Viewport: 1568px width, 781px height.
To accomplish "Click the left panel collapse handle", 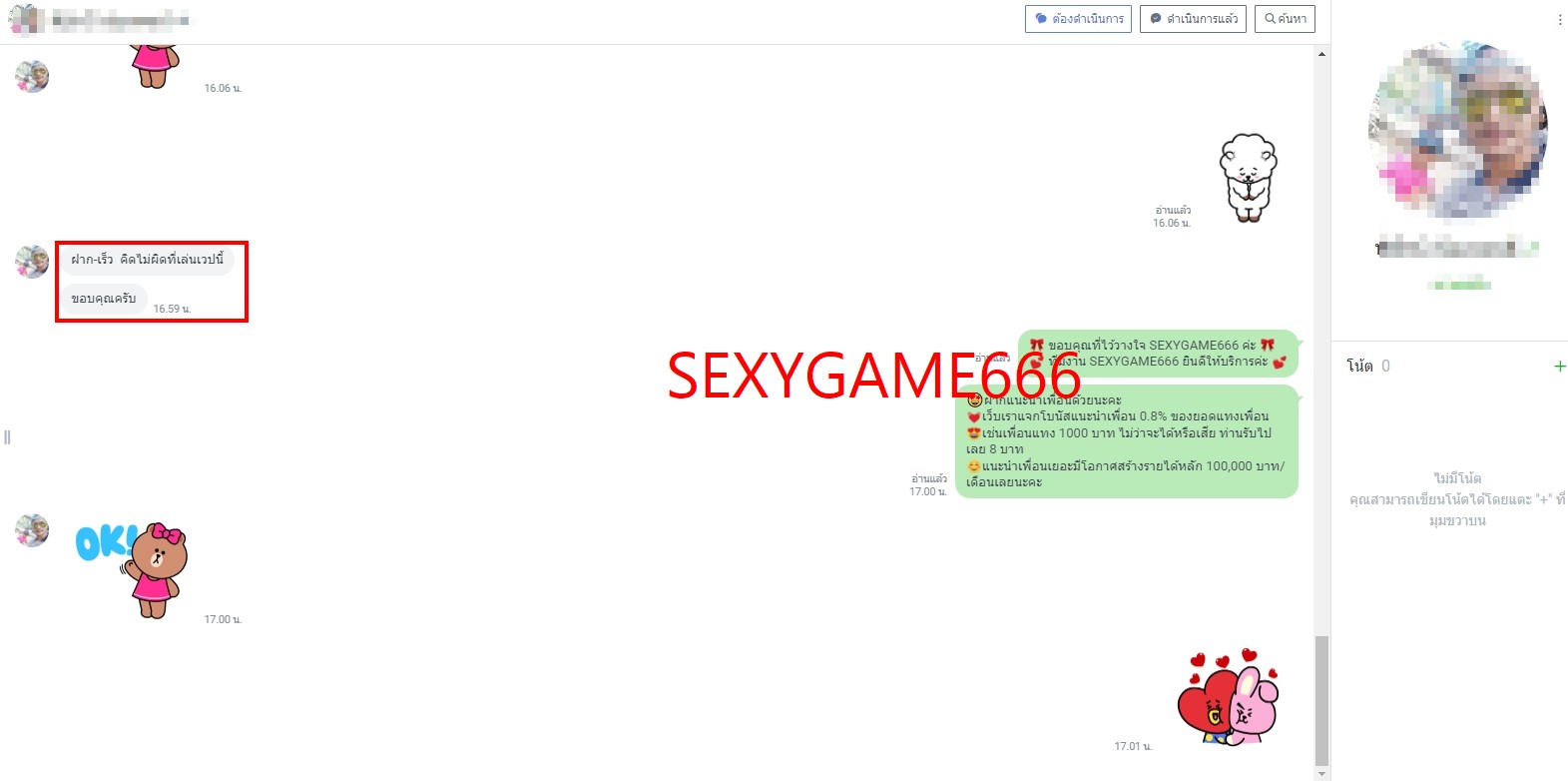I will click(7, 436).
